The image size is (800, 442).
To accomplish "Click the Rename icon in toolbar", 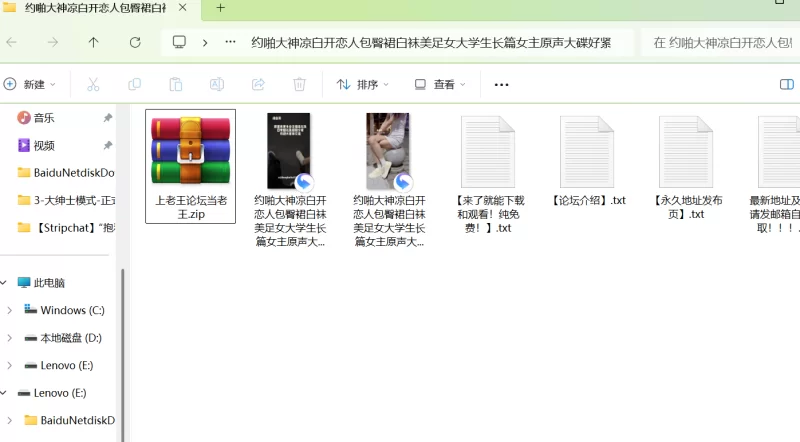I will point(216,84).
